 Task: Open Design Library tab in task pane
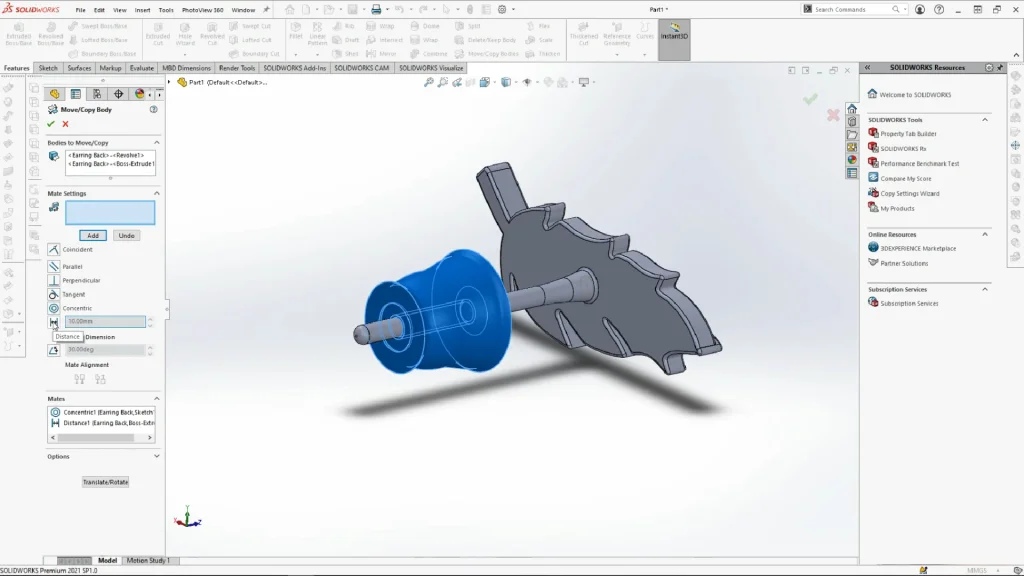tap(852, 121)
